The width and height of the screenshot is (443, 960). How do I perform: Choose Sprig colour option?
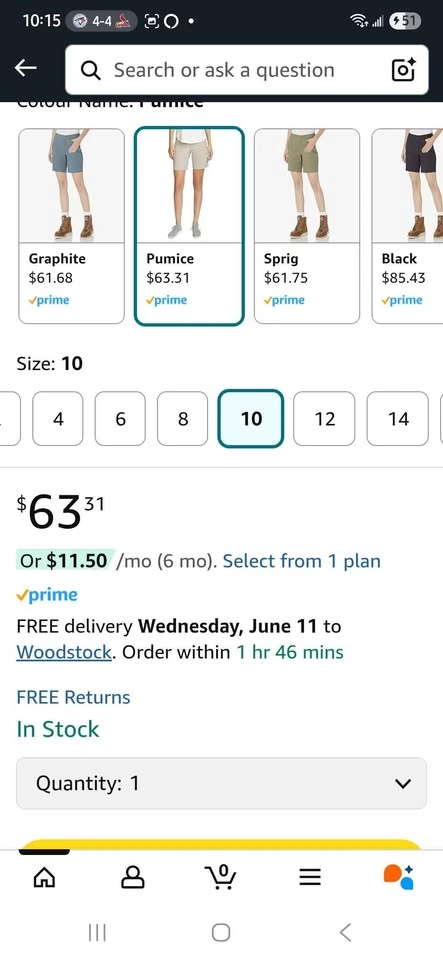coord(307,226)
